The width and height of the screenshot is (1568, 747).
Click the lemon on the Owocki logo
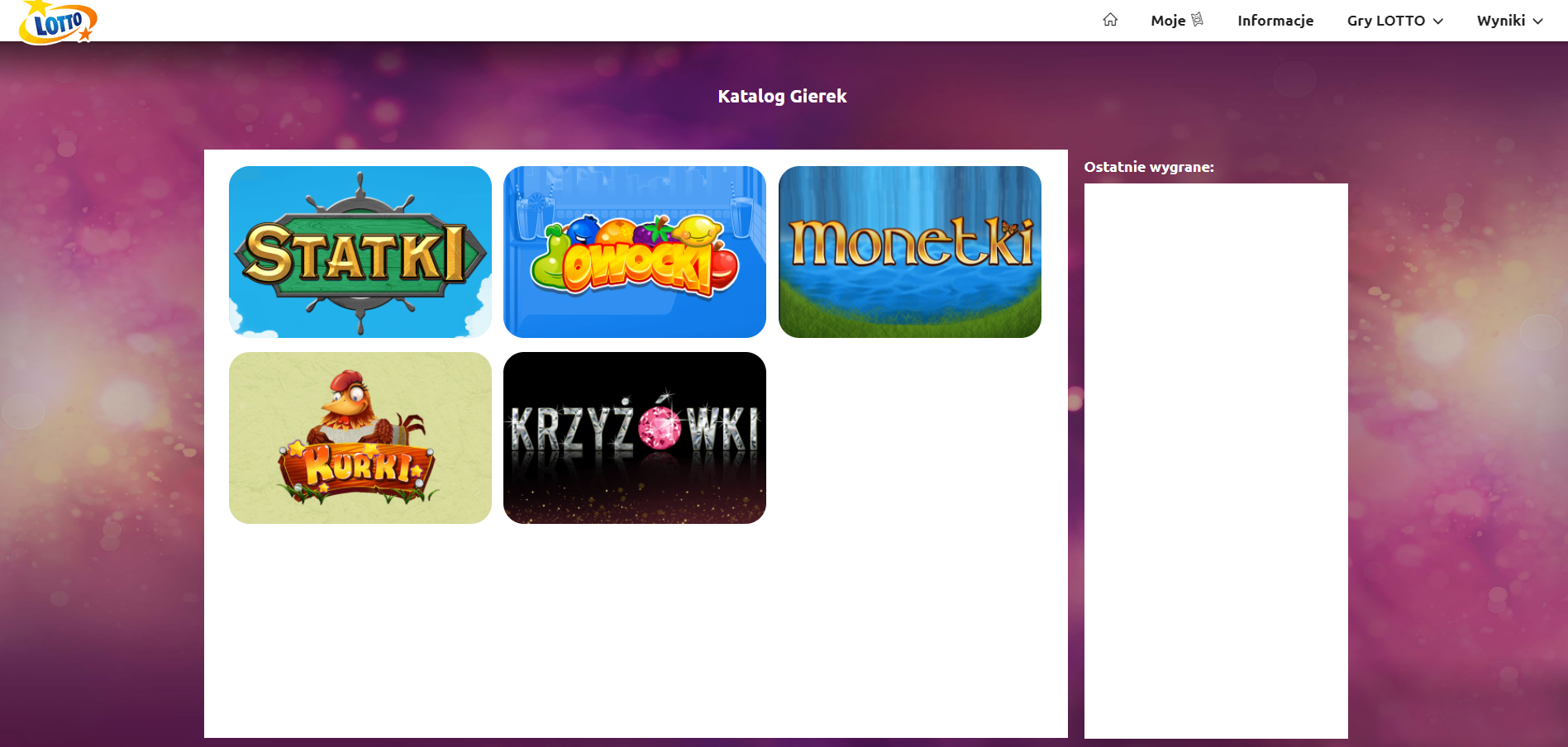tap(698, 231)
